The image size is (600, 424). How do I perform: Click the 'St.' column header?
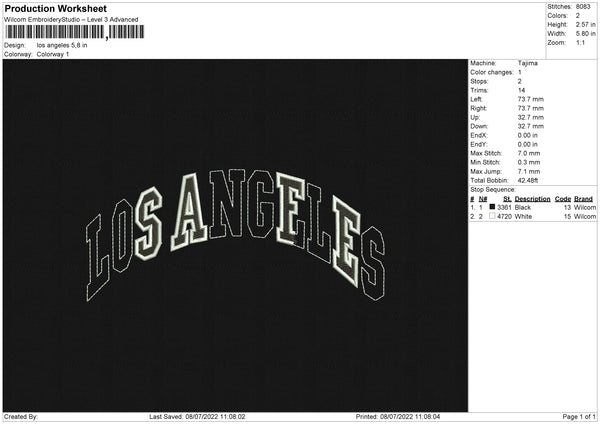tap(507, 199)
